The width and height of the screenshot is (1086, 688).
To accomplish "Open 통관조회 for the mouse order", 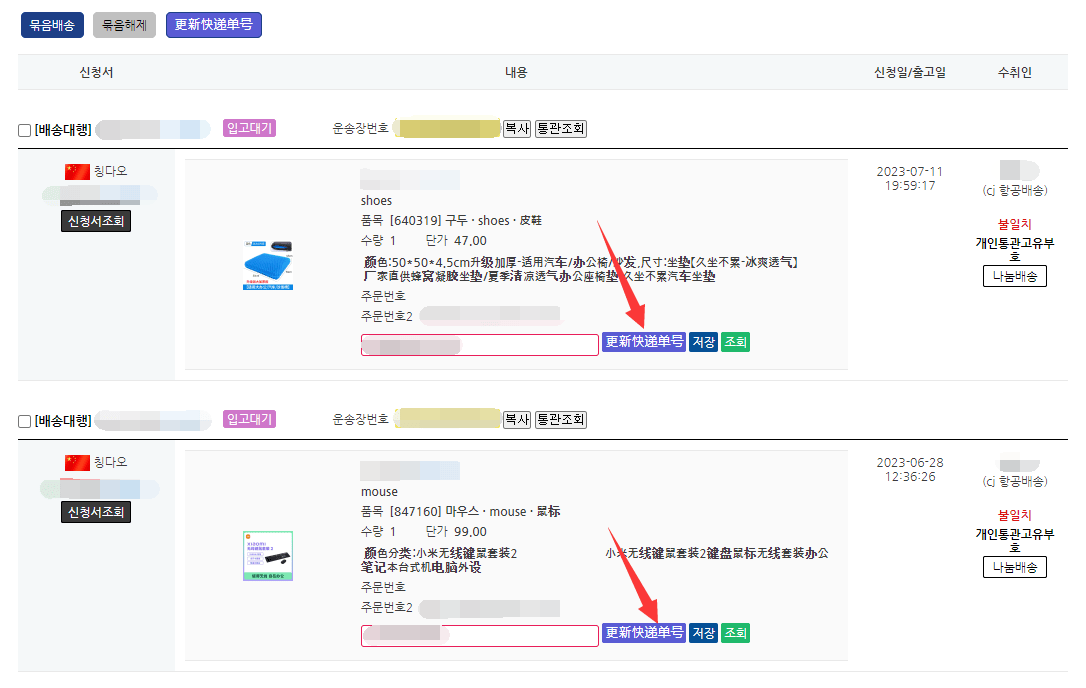I will point(561,420).
